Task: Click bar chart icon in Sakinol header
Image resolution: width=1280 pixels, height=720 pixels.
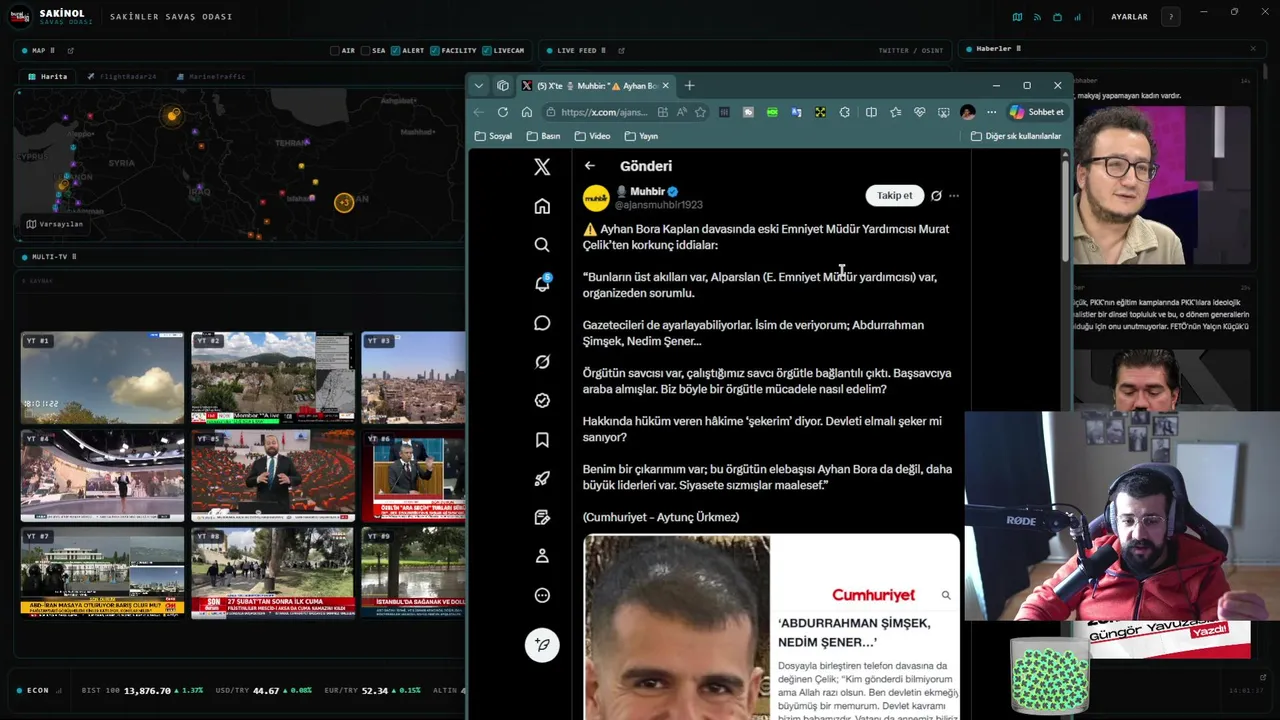Action: (x=1077, y=17)
